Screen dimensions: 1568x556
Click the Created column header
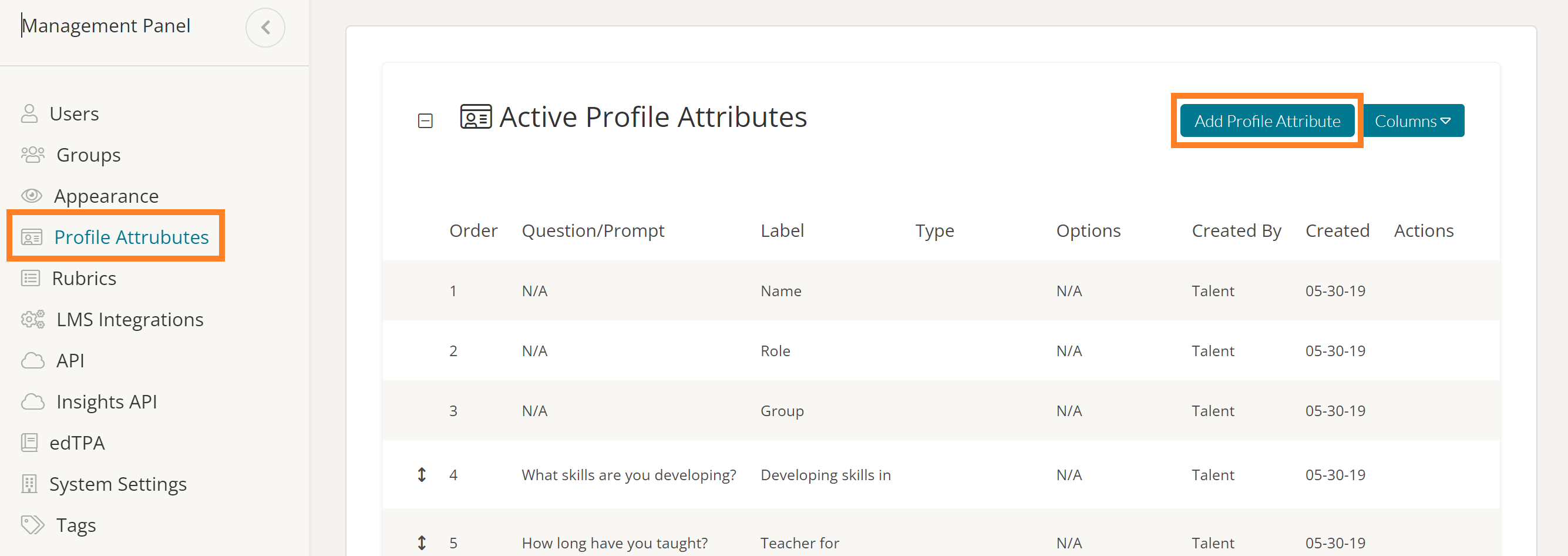1337,230
